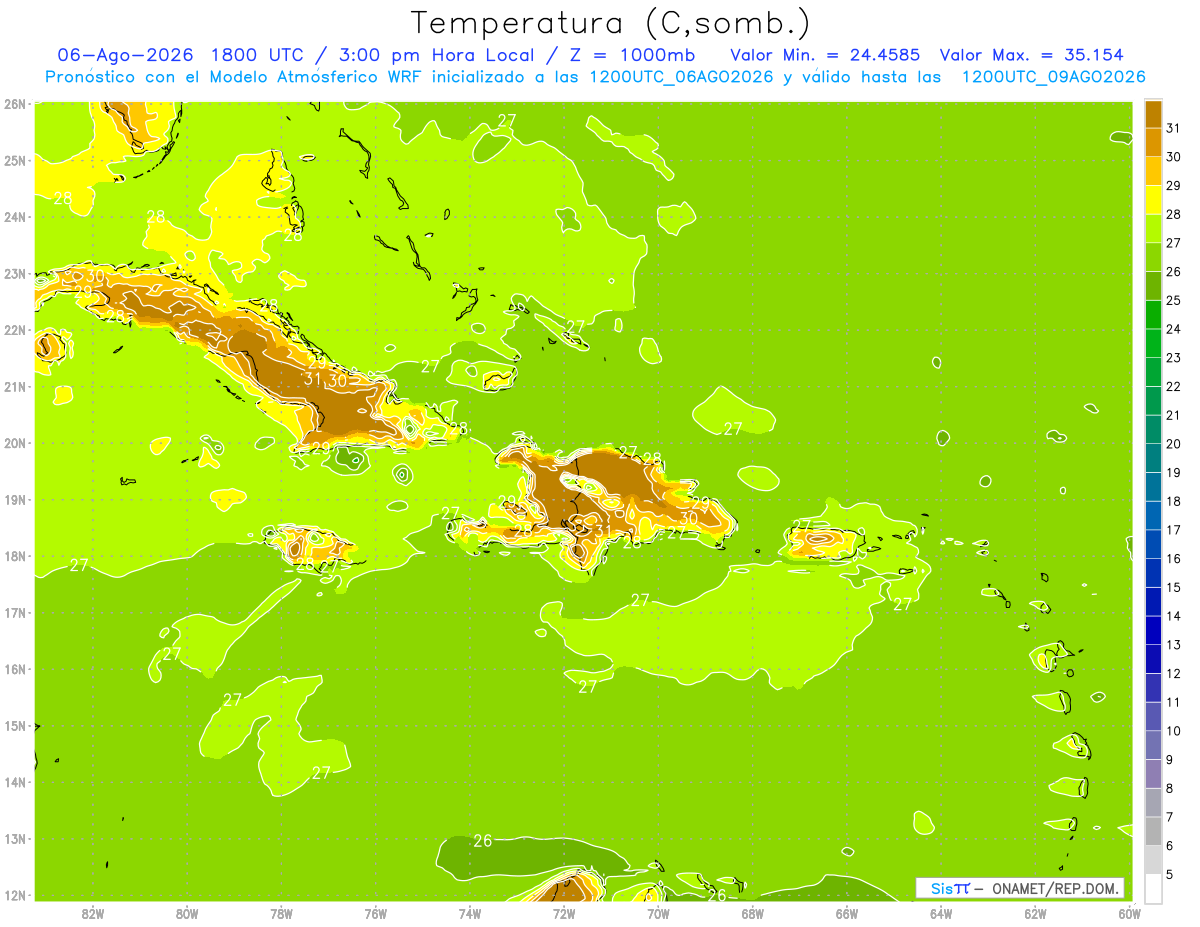Click the "76W" longitude axis label
This screenshot has height=927, width=1200.
(376, 914)
